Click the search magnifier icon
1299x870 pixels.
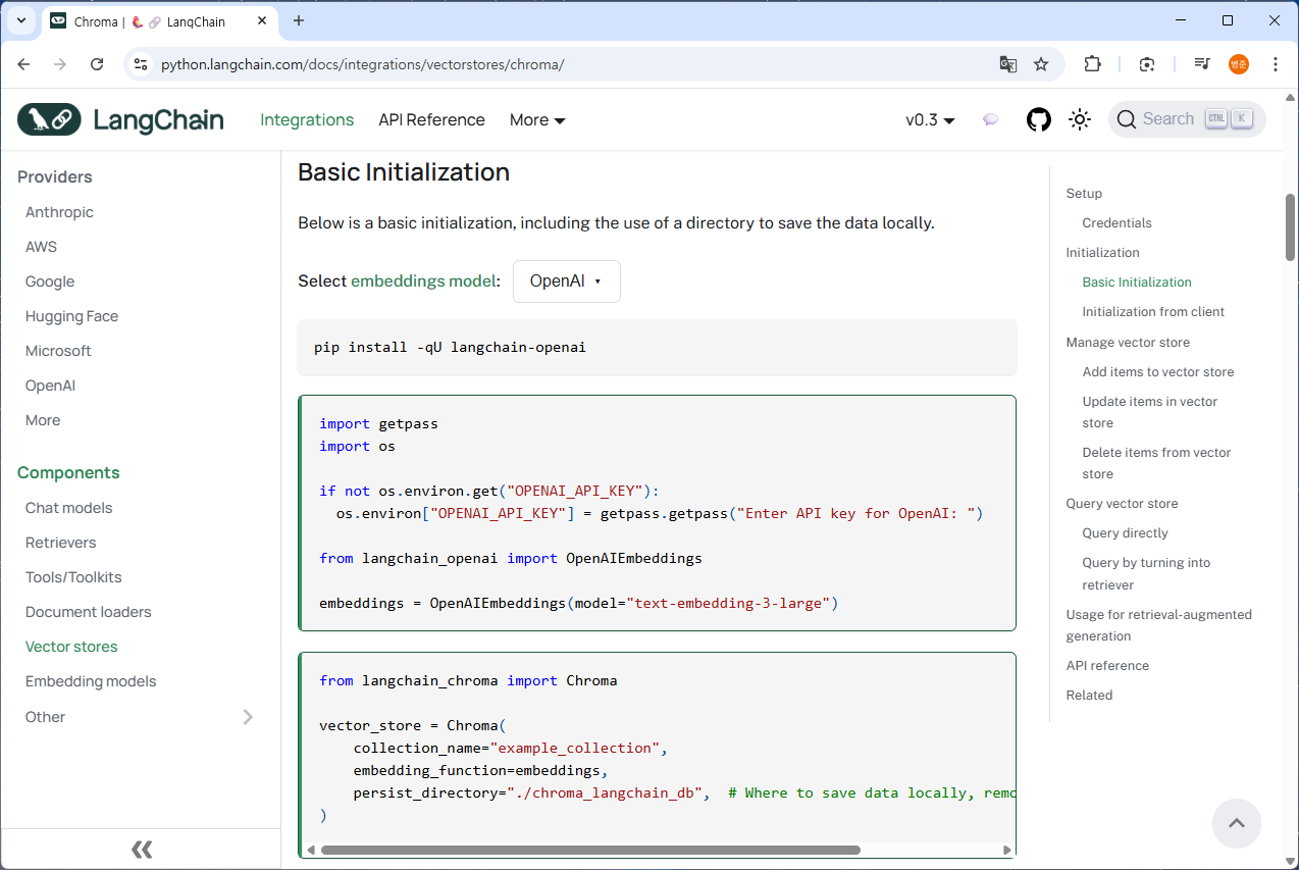point(1127,120)
